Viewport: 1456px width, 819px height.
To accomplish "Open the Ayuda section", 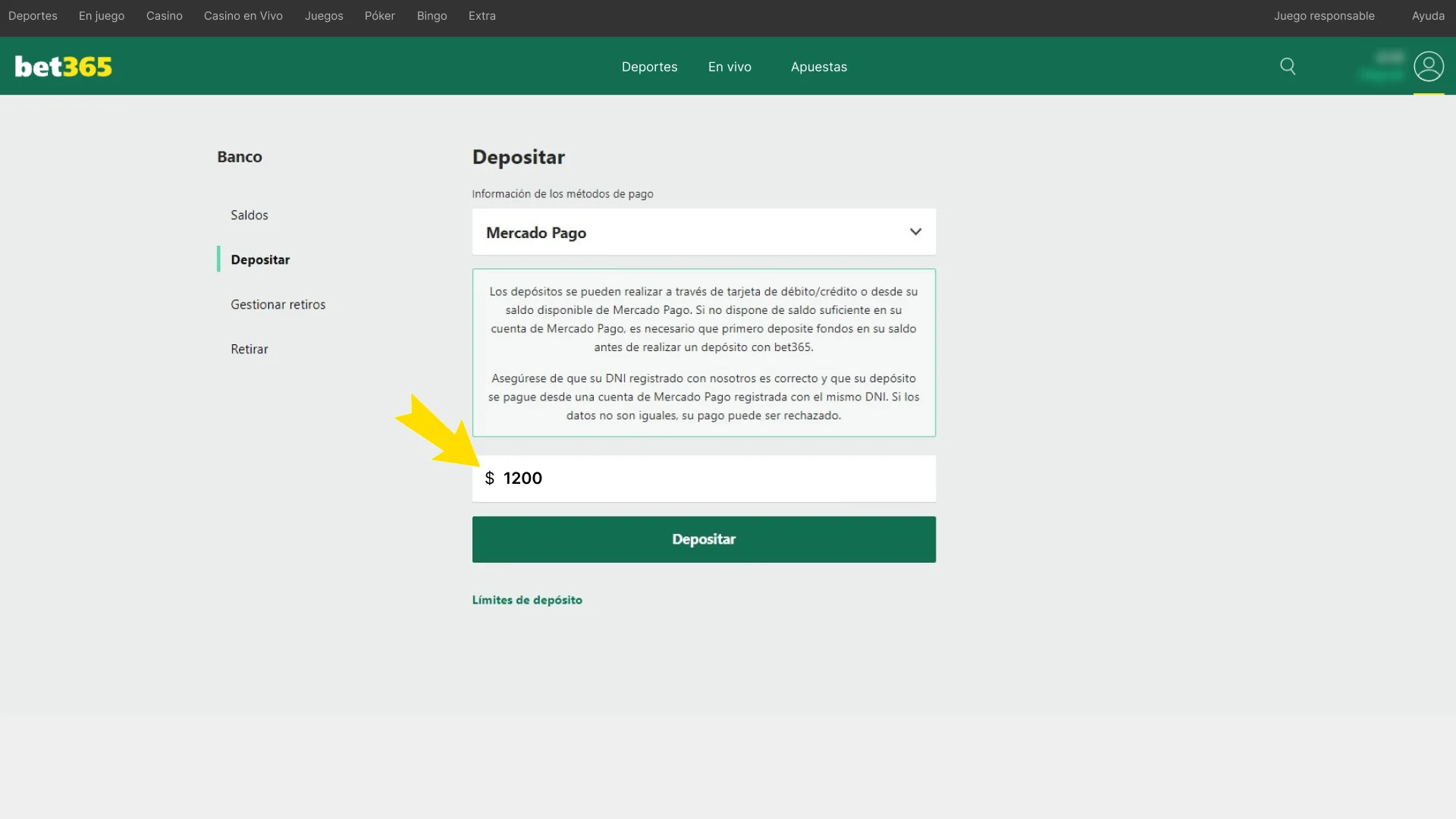I will (1429, 15).
